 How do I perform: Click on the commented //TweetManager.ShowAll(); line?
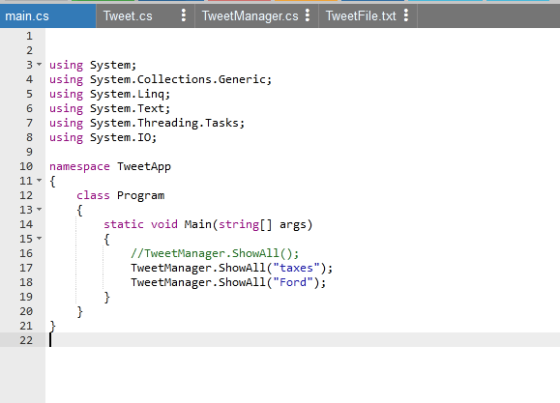(215, 253)
